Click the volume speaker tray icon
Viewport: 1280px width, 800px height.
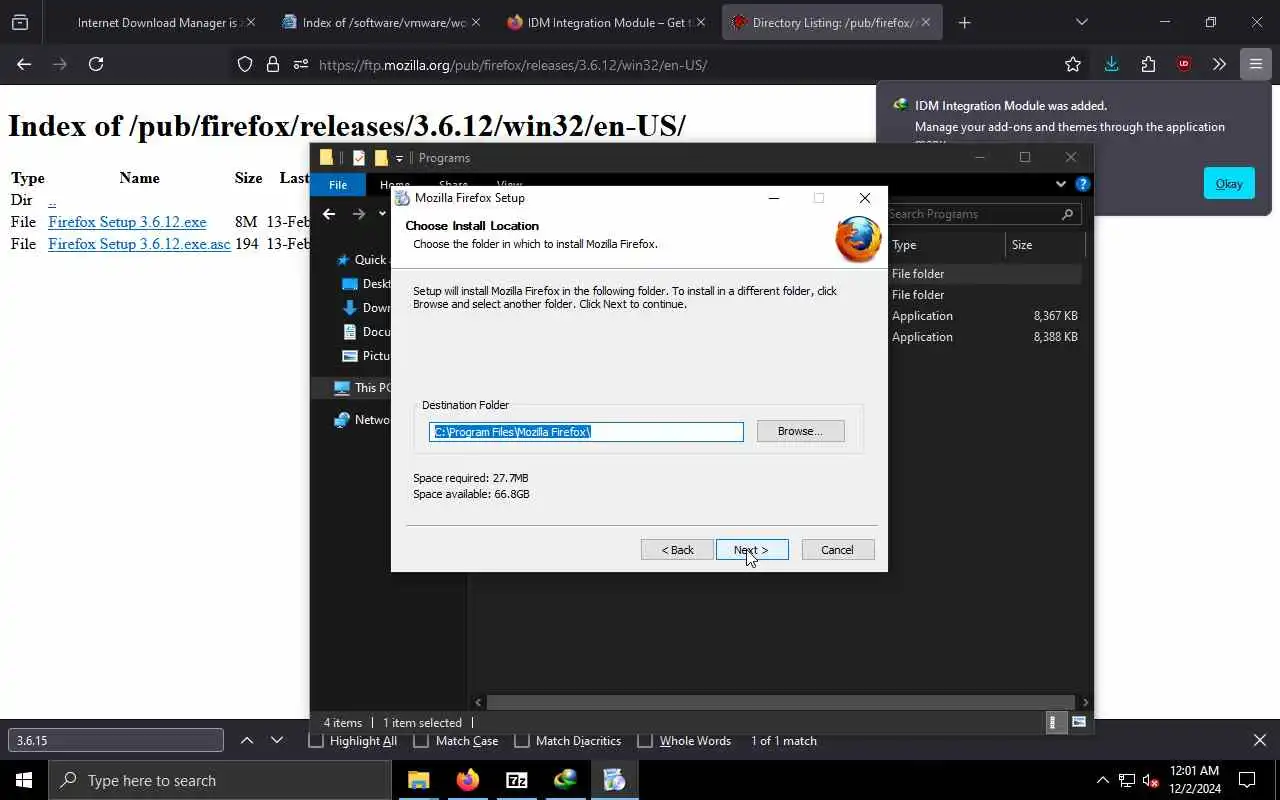(x=1151, y=780)
